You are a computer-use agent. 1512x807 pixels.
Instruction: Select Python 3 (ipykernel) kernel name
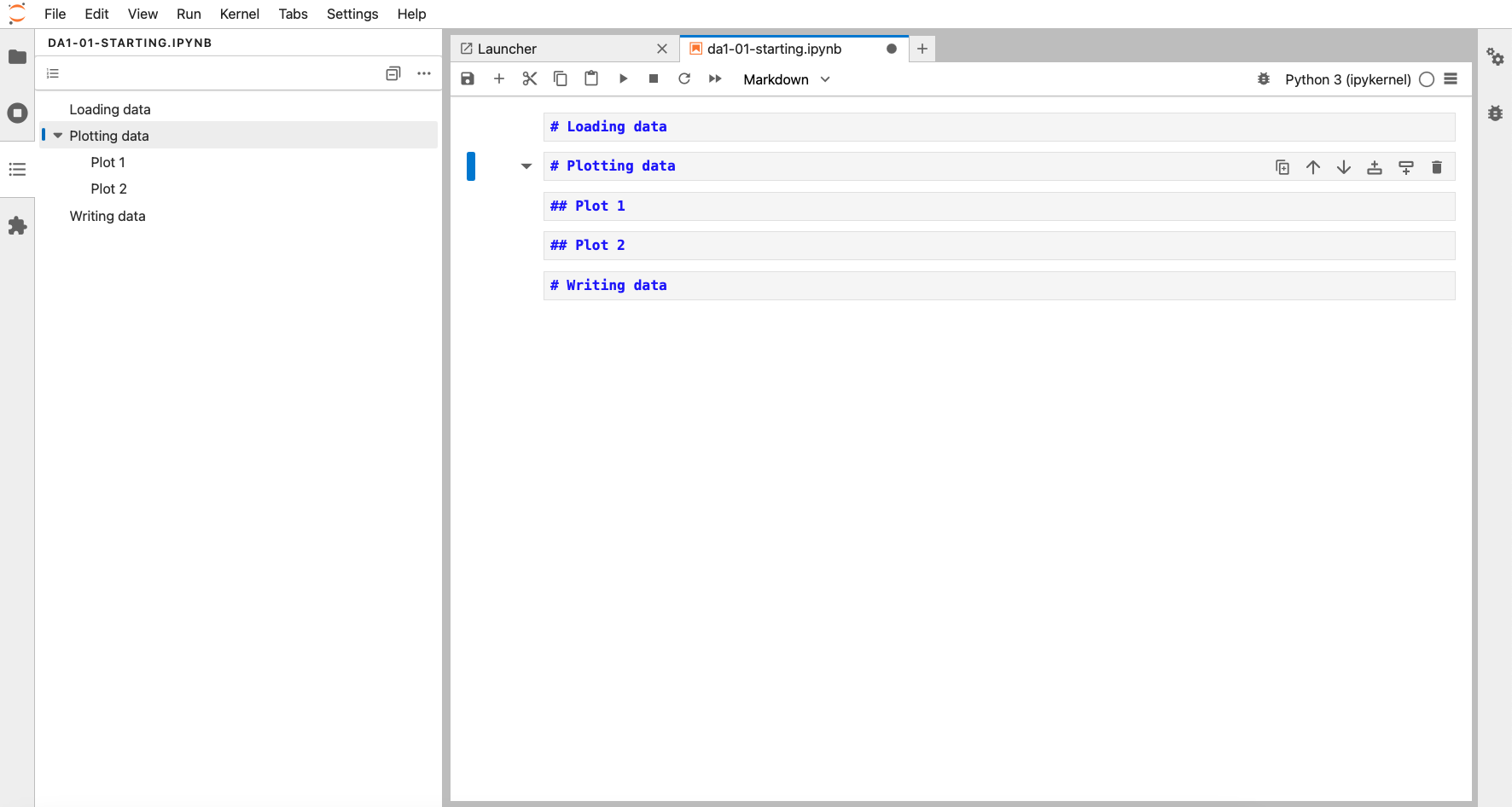pyautogui.click(x=1348, y=79)
